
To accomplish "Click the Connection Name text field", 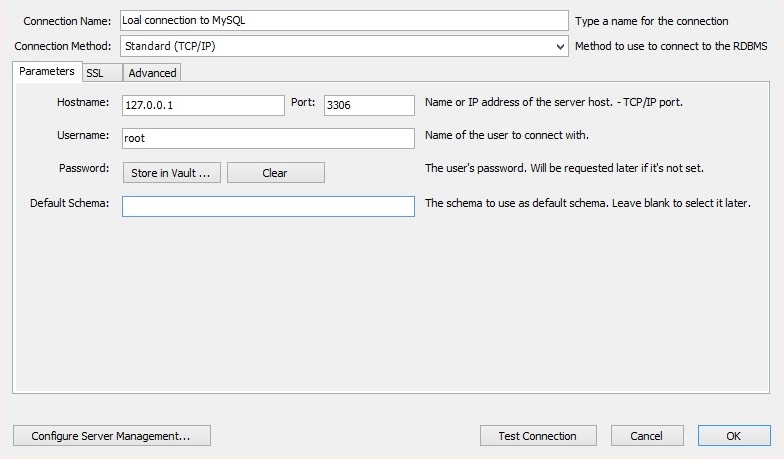I will point(344,20).
